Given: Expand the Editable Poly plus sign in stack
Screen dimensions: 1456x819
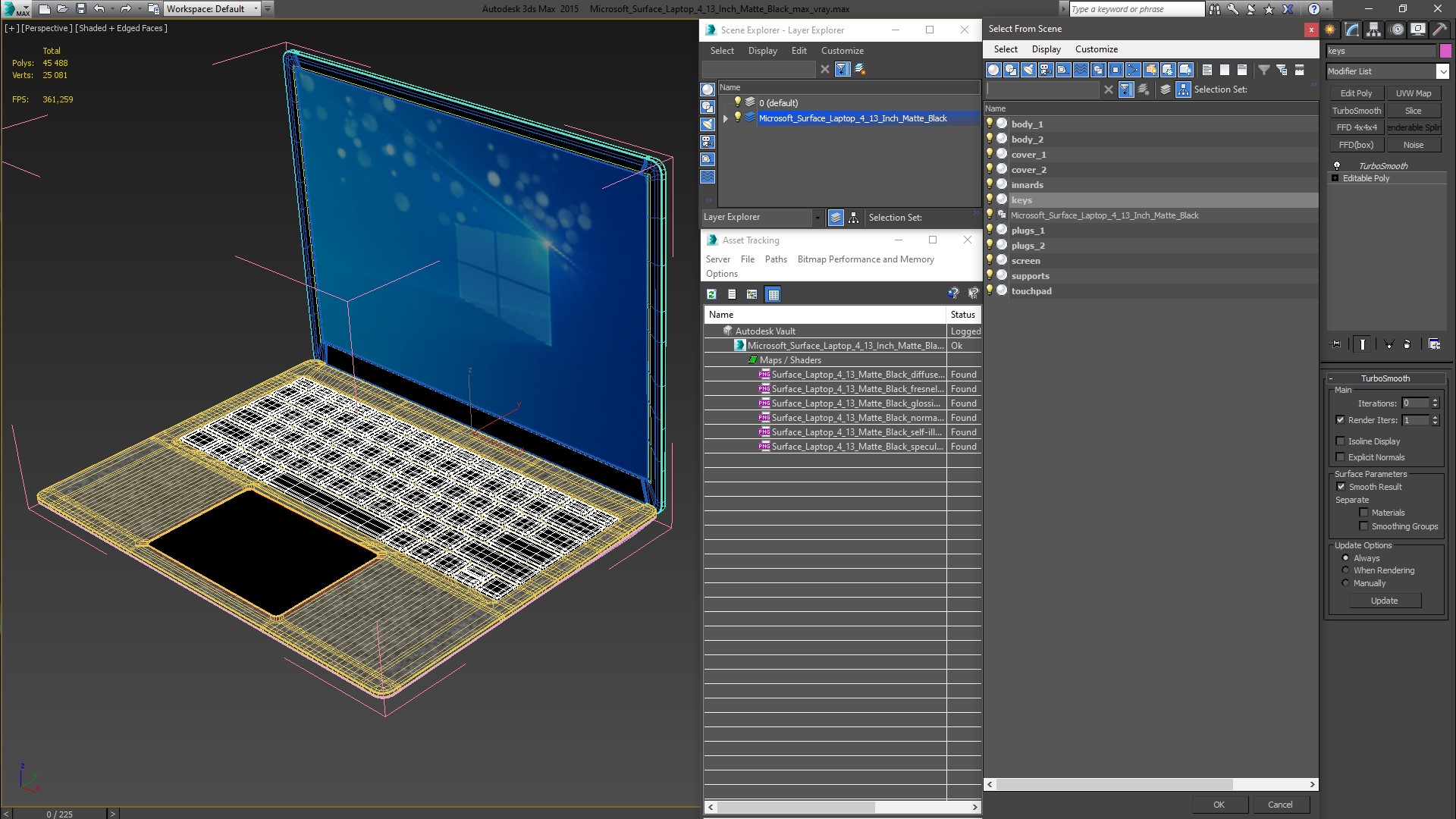Looking at the screenshot, I should pyautogui.click(x=1335, y=178).
